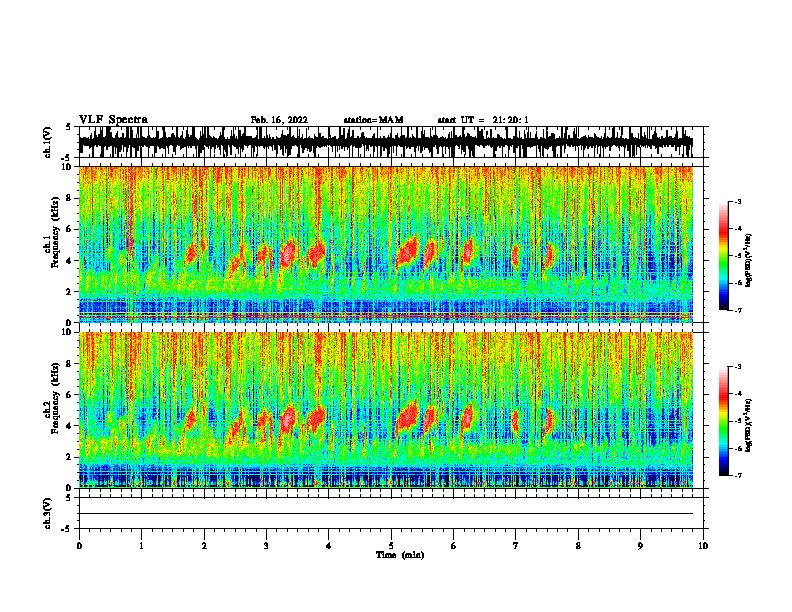The height and width of the screenshot is (612, 792).
Task: Click the large ch.1 red burst after minute 5
Action: click(x=407, y=252)
